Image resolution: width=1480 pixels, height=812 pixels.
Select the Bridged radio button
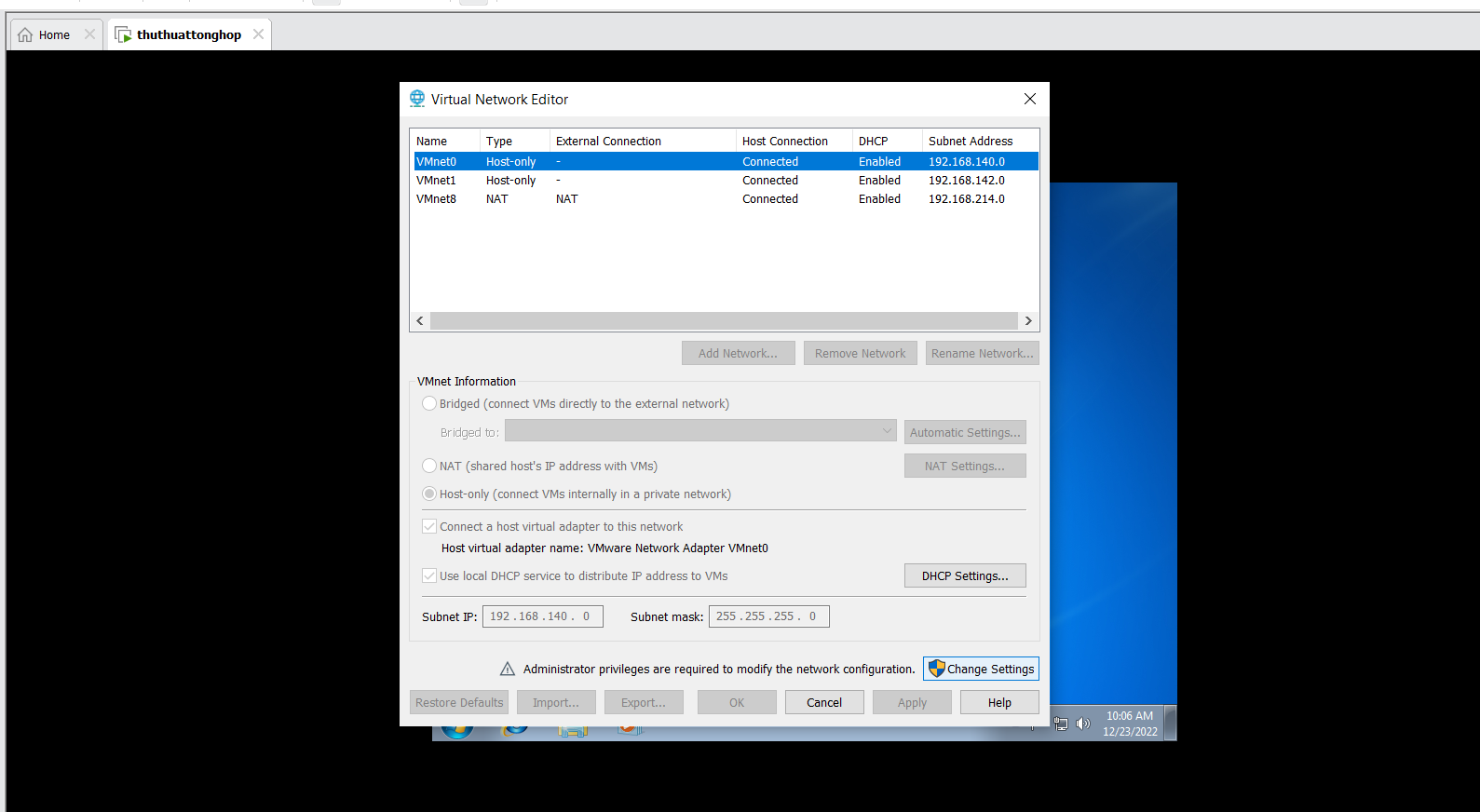point(429,403)
